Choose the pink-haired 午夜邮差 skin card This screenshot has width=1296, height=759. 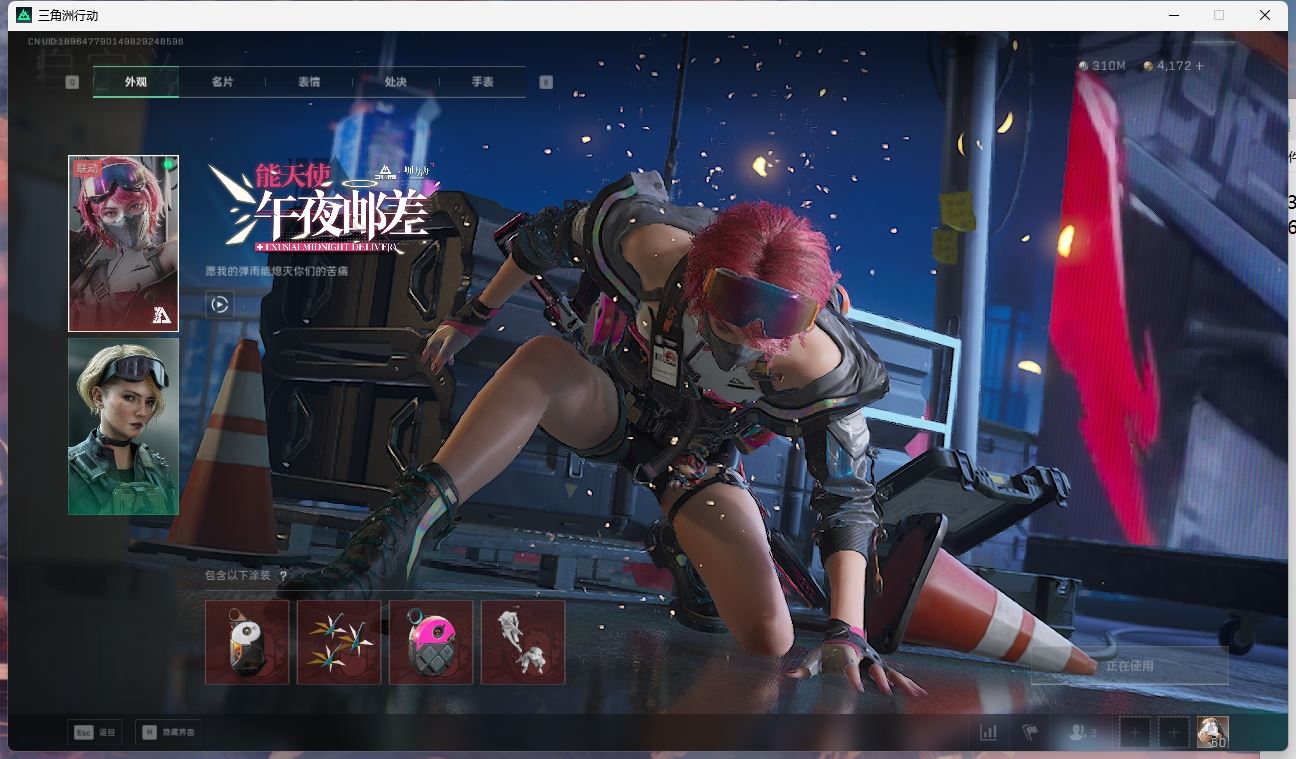(x=123, y=243)
